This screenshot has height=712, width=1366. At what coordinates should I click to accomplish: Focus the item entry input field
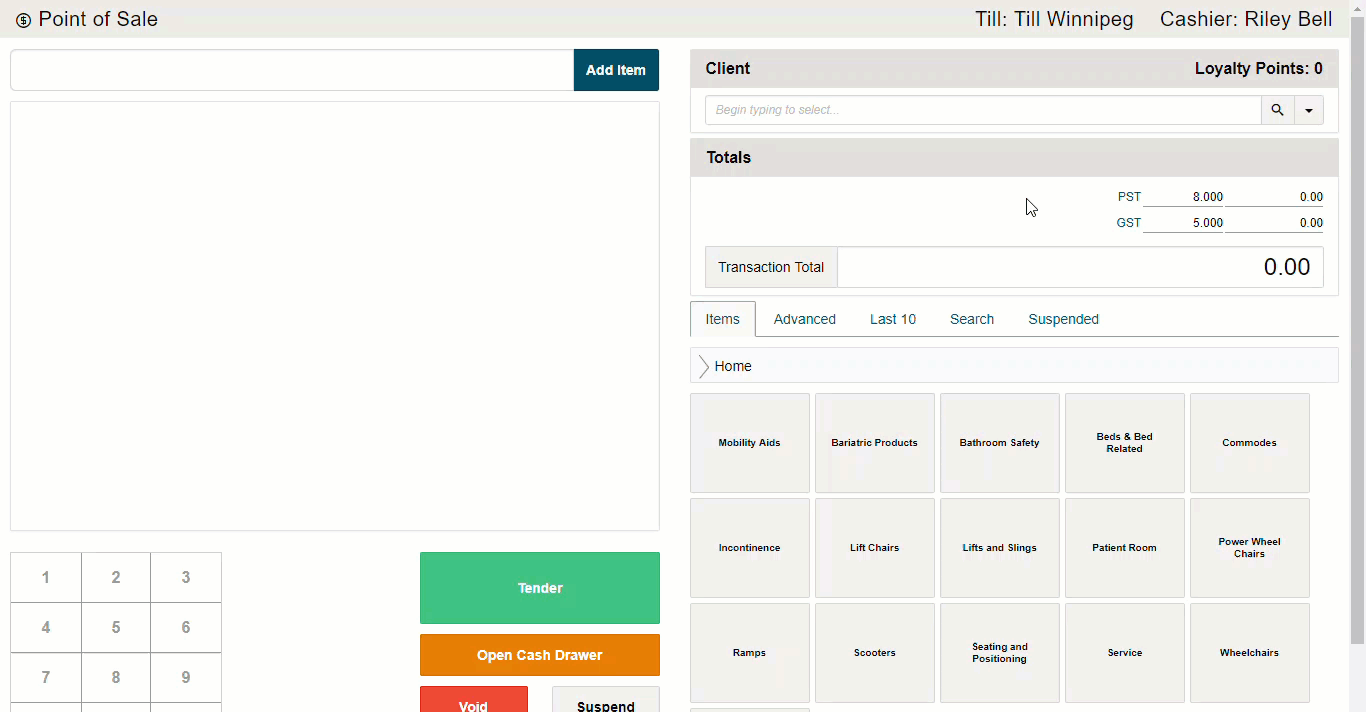(x=292, y=70)
